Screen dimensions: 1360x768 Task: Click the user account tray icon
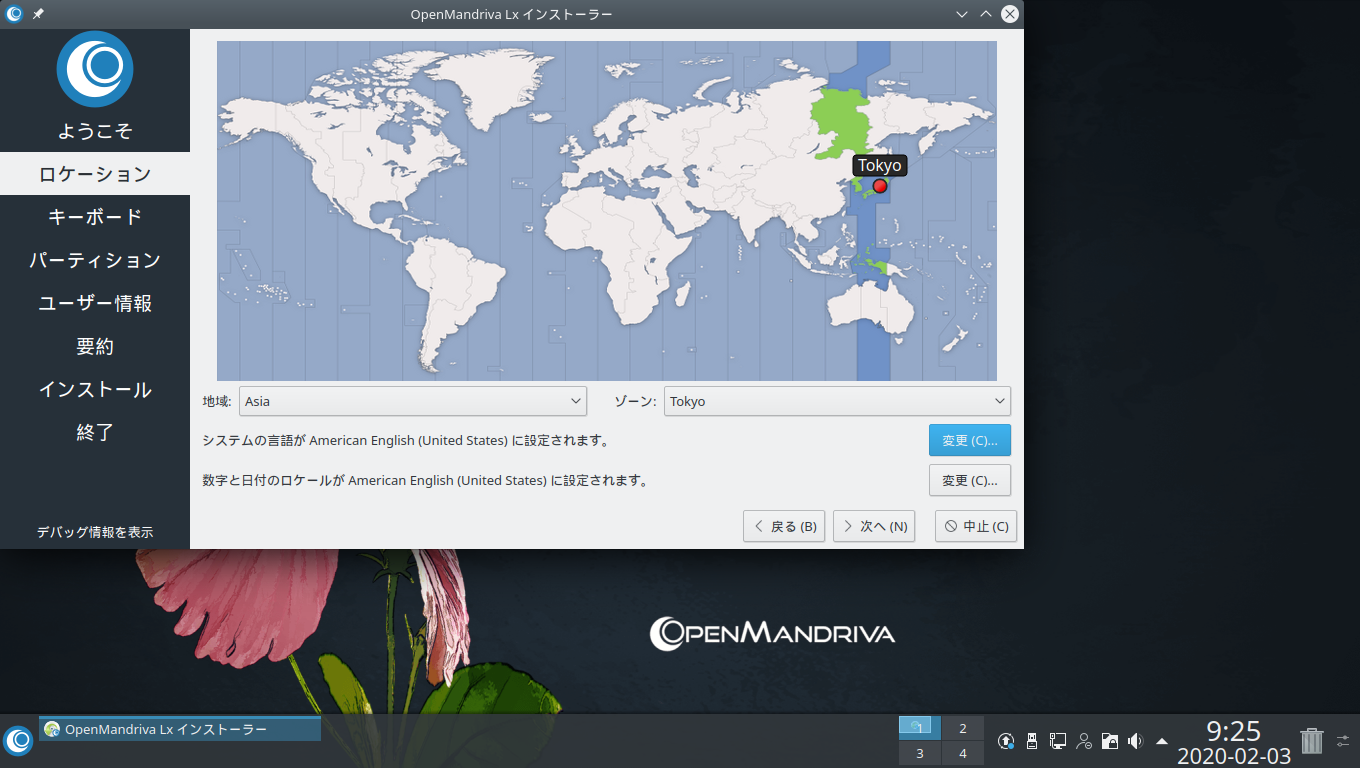pos(1084,741)
